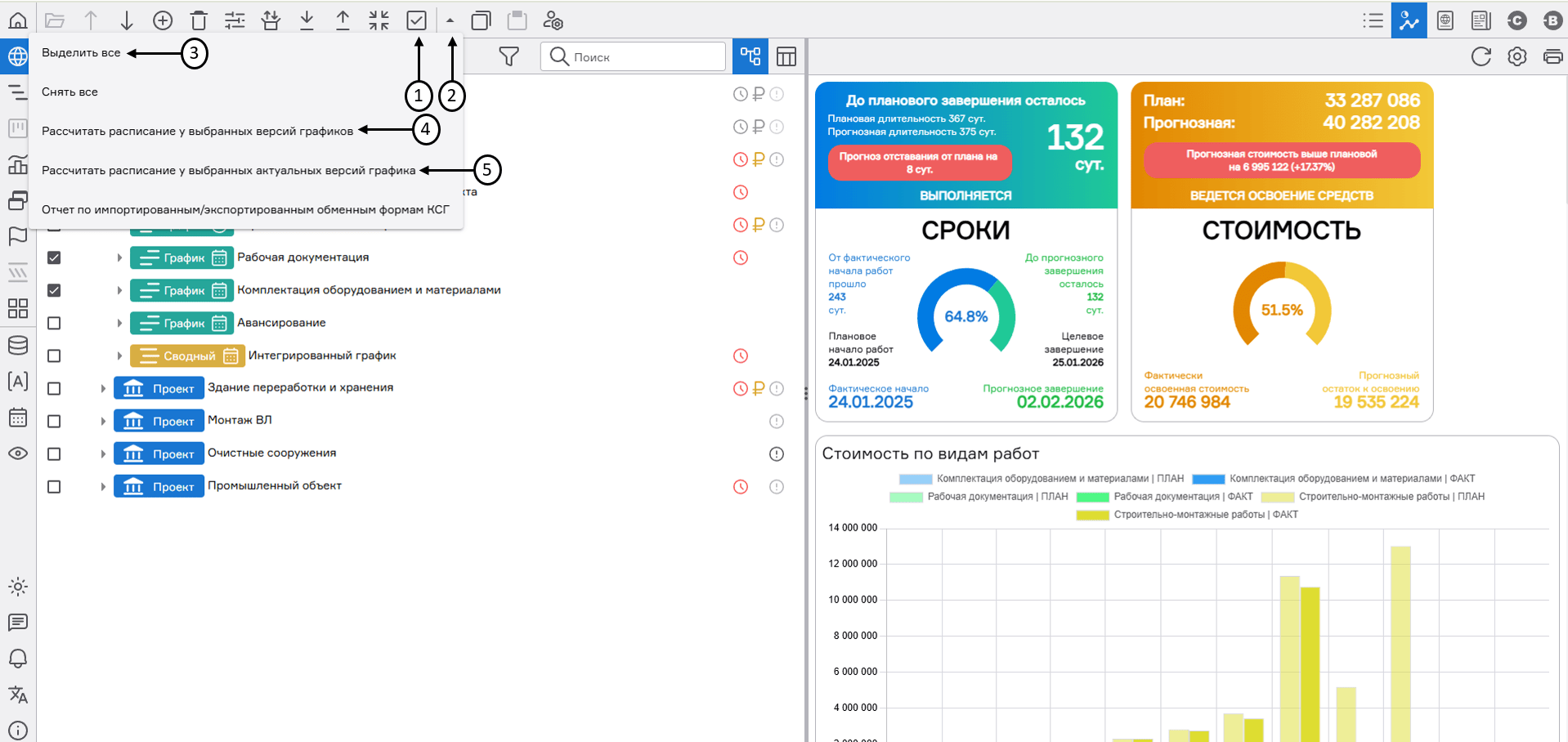
Task: Select Выделить все from the menu
Action: [x=81, y=53]
